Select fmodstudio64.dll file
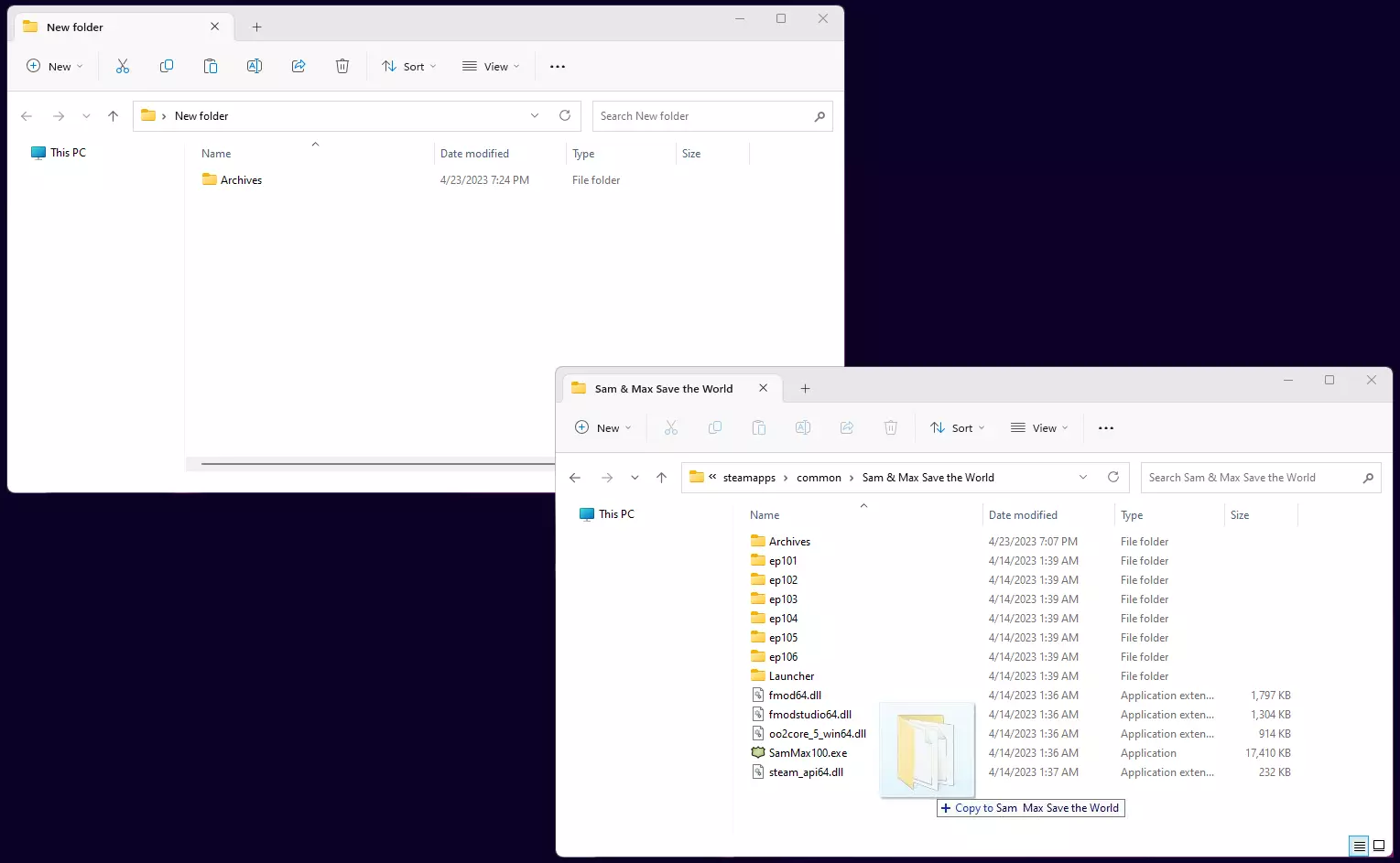1400x863 pixels. coord(801,715)
